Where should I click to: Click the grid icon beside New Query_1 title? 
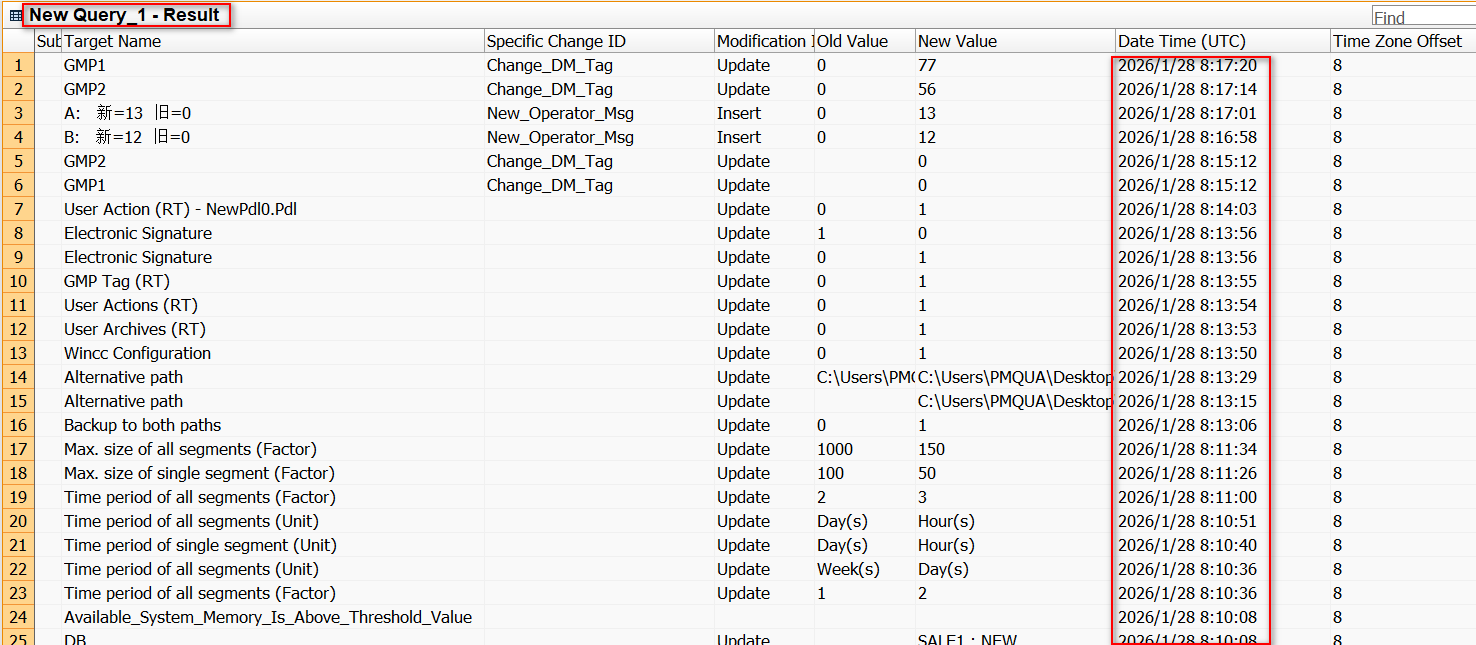15,16
